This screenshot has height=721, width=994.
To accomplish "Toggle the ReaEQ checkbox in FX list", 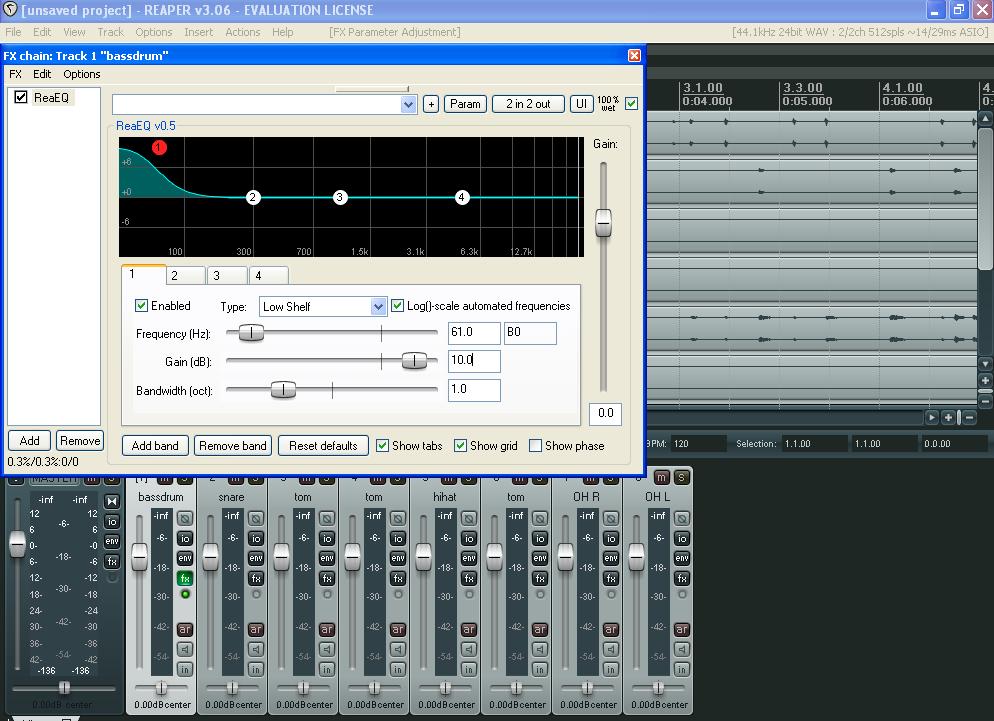I will 21,97.
